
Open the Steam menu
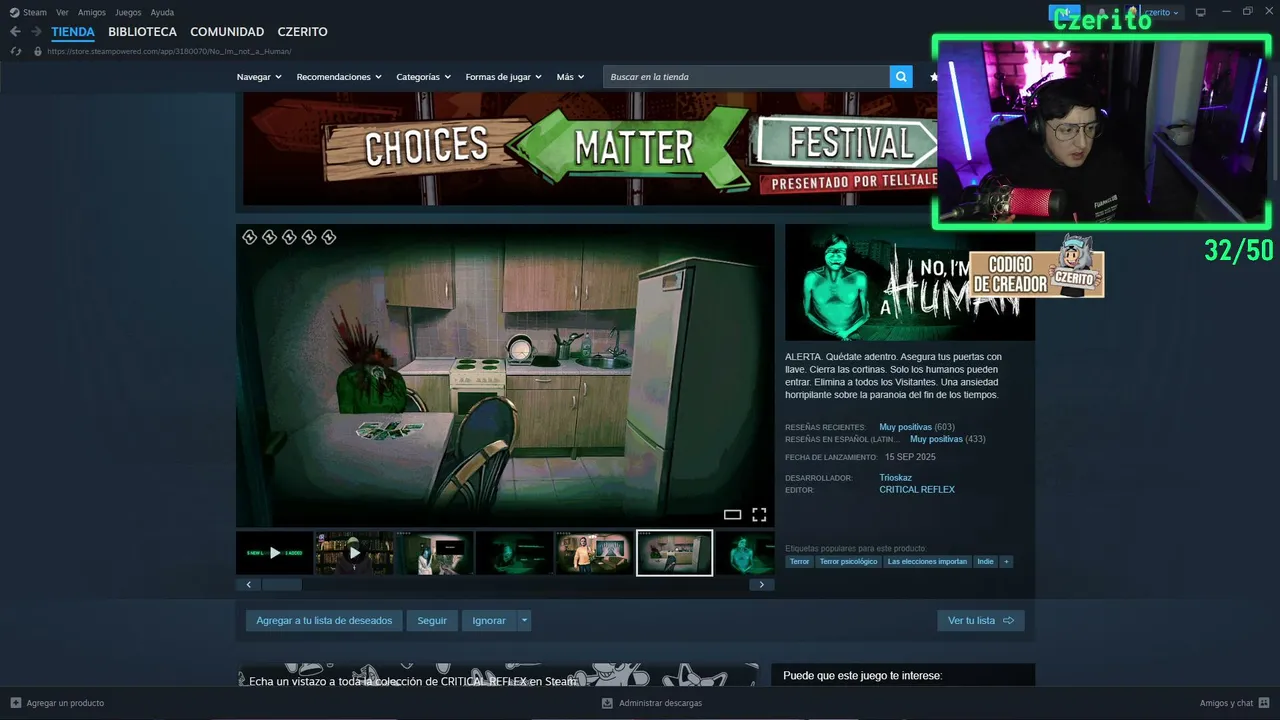(x=35, y=13)
